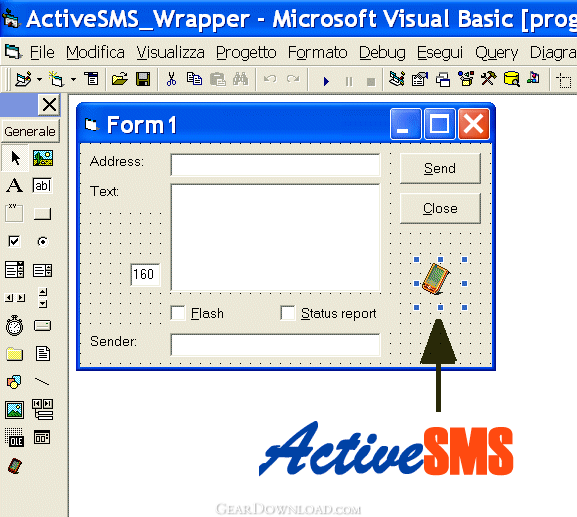The width and height of the screenshot is (577, 517).
Task: Open the Project Explorer toolbar icon
Action: tap(397, 79)
